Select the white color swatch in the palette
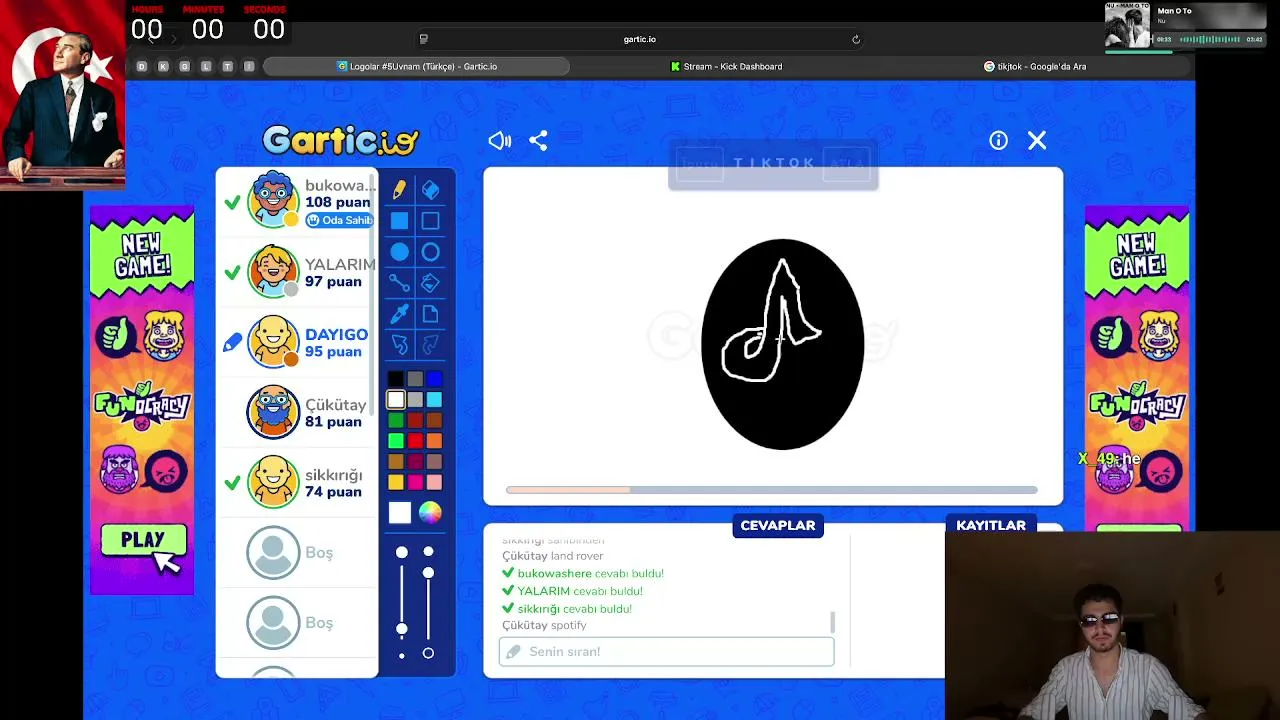1280x720 pixels. coord(396,400)
